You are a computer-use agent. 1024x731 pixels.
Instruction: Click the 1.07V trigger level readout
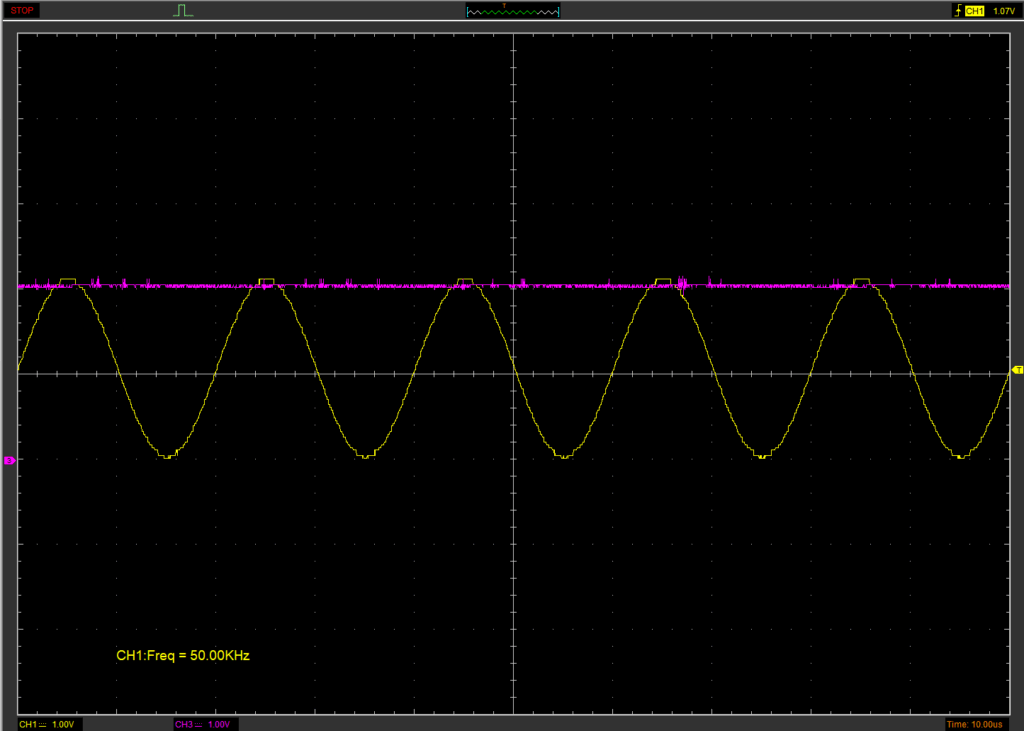1003,11
